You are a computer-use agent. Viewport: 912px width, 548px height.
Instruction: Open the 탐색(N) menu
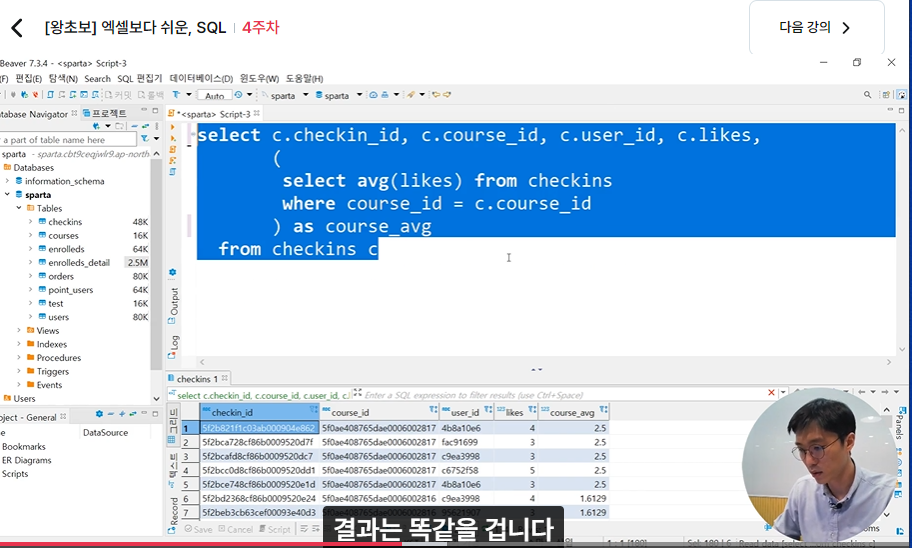pos(63,79)
